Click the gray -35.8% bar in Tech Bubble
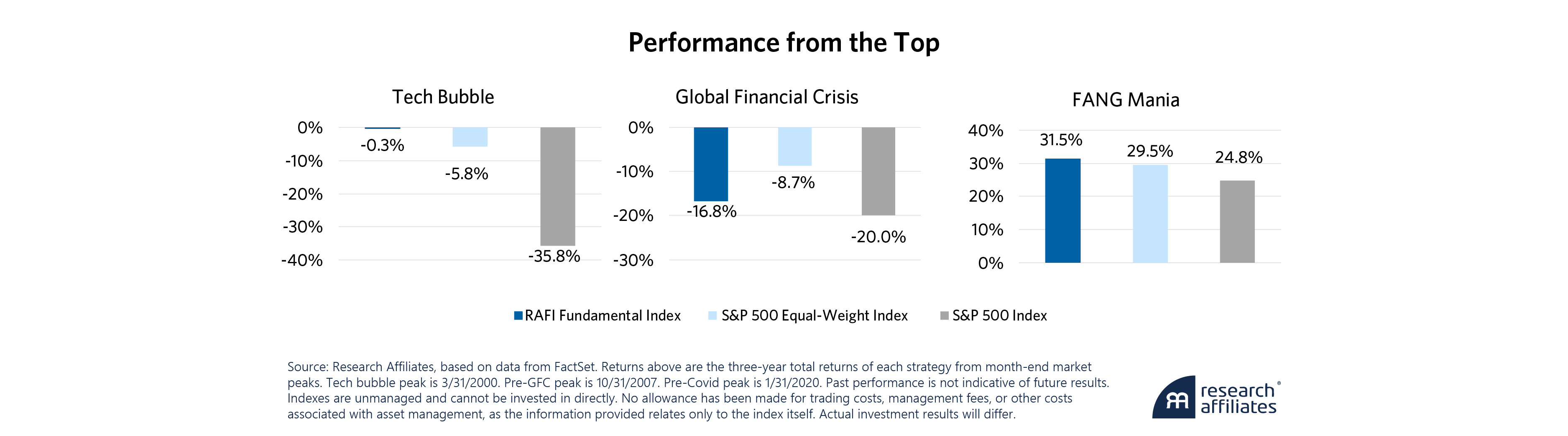This screenshot has height=436, width=1568. click(x=557, y=186)
